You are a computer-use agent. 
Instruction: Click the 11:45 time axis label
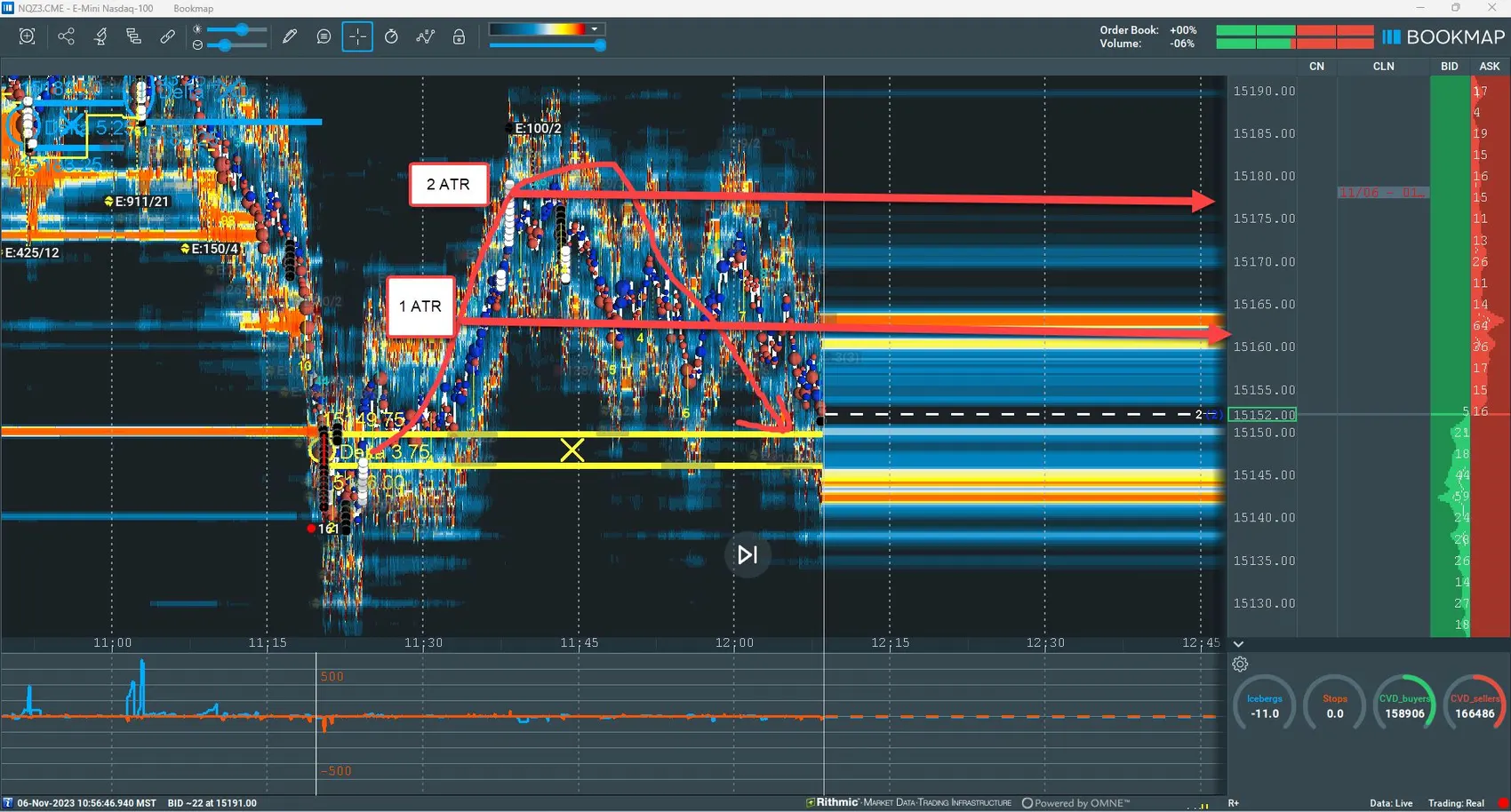(x=579, y=643)
